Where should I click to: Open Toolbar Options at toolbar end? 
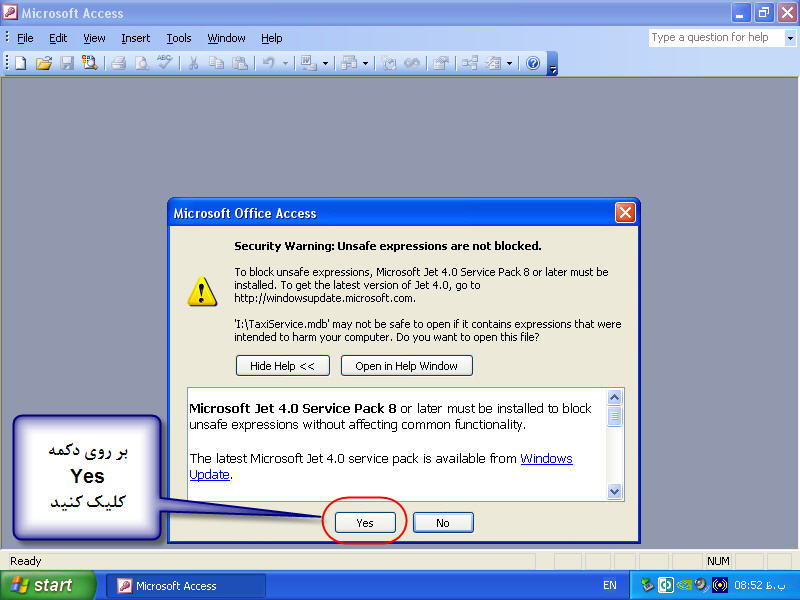tap(552, 64)
